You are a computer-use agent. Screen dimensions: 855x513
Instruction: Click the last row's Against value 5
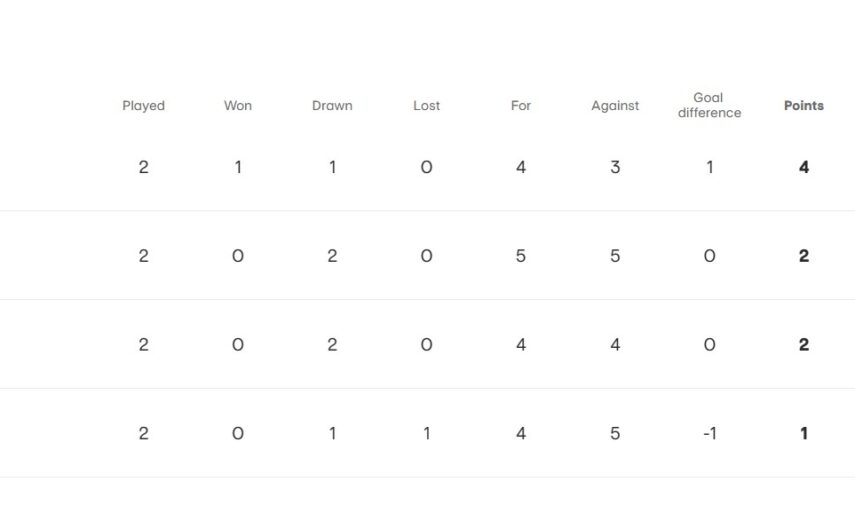tap(615, 434)
